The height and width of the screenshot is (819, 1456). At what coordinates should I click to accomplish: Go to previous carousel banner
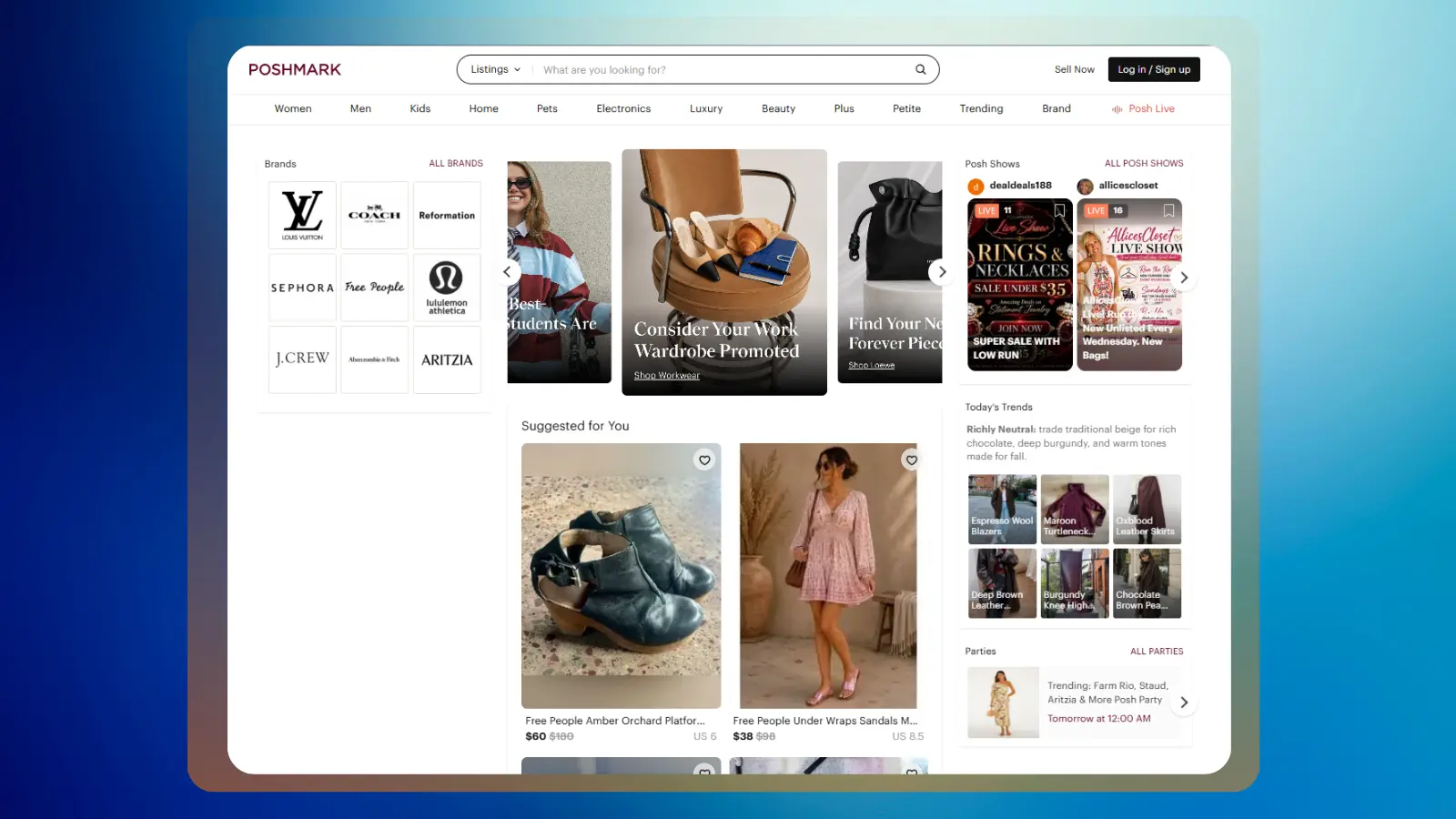coord(508,271)
